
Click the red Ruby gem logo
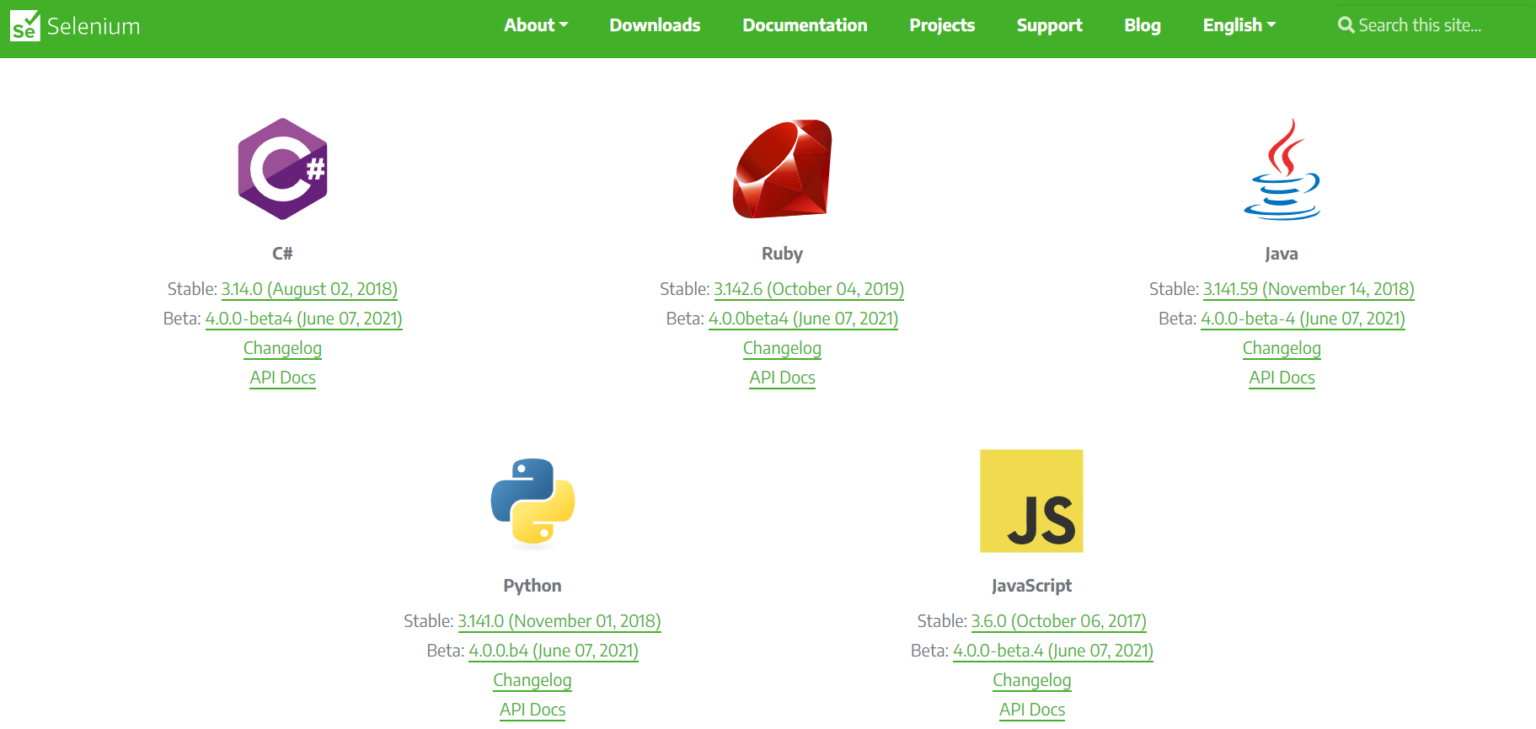coord(782,169)
